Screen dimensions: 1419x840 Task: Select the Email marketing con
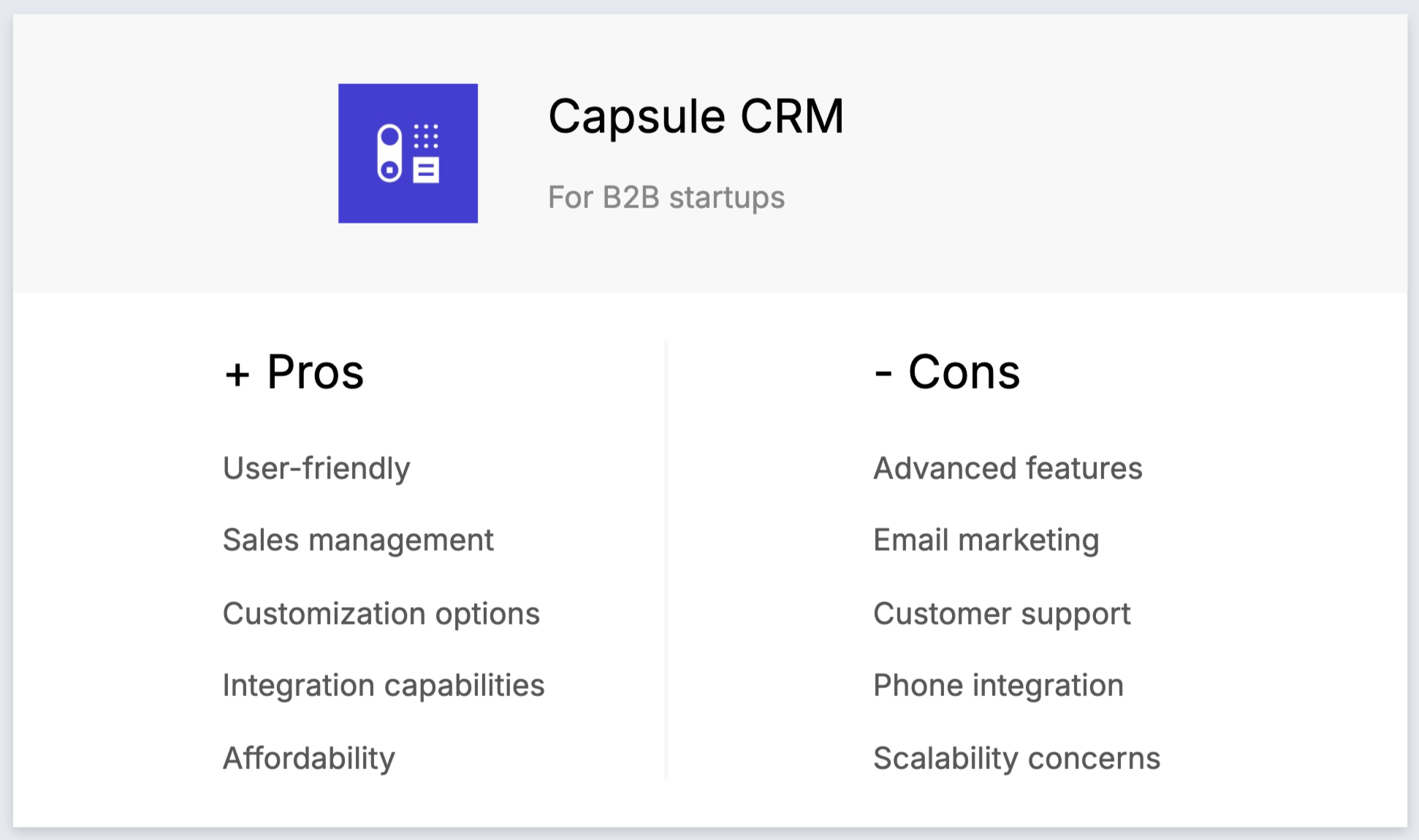[x=986, y=541]
